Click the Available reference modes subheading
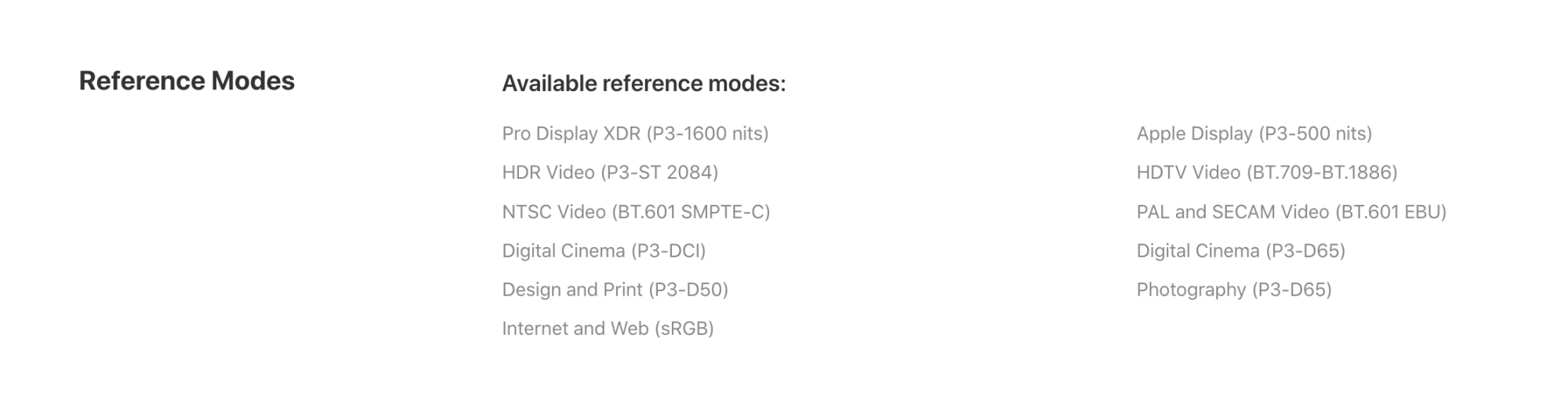Image resolution: width=1568 pixels, height=397 pixels. [644, 84]
